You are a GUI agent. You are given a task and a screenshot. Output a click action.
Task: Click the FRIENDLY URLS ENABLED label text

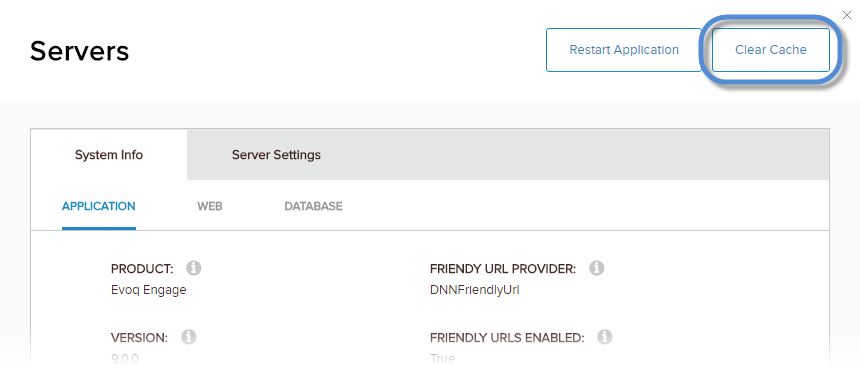click(x=507, y=337)
